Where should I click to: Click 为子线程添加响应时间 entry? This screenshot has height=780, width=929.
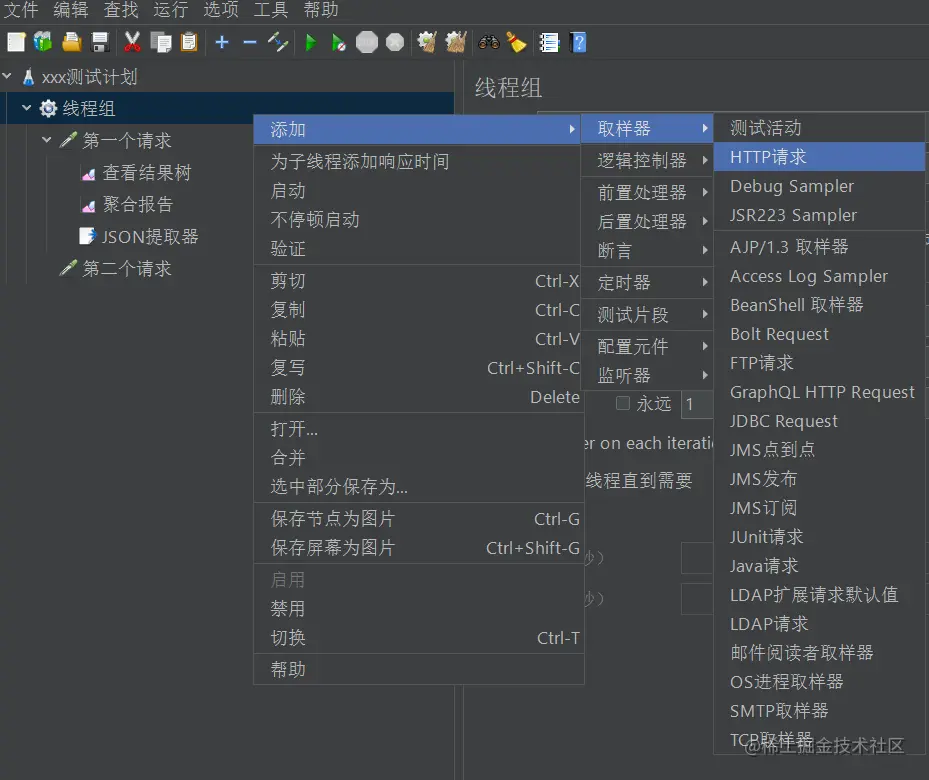point(418,161)
